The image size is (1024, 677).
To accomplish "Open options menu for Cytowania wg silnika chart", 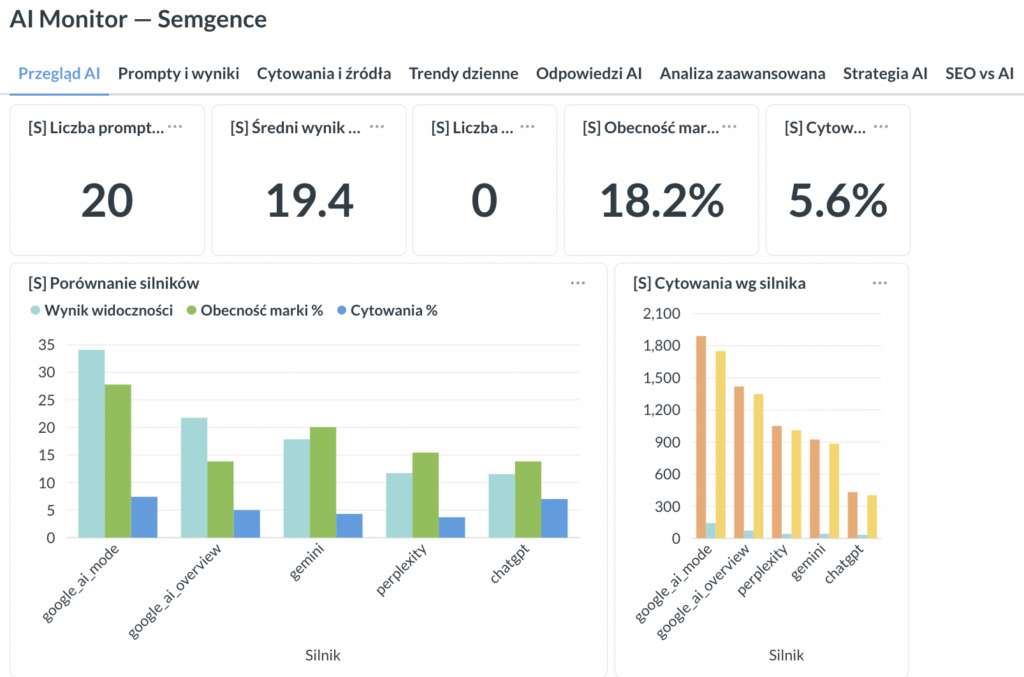I will pos(879,283).
